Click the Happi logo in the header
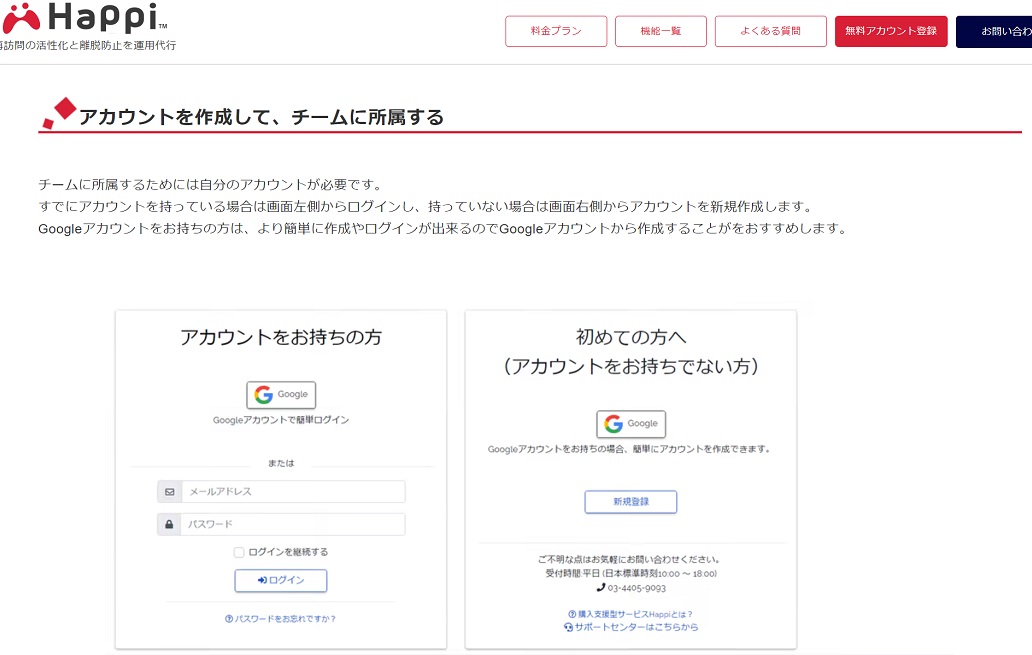Image resolution: width=1032 pixels, height=655 pixels. click(x=85, y=18)
